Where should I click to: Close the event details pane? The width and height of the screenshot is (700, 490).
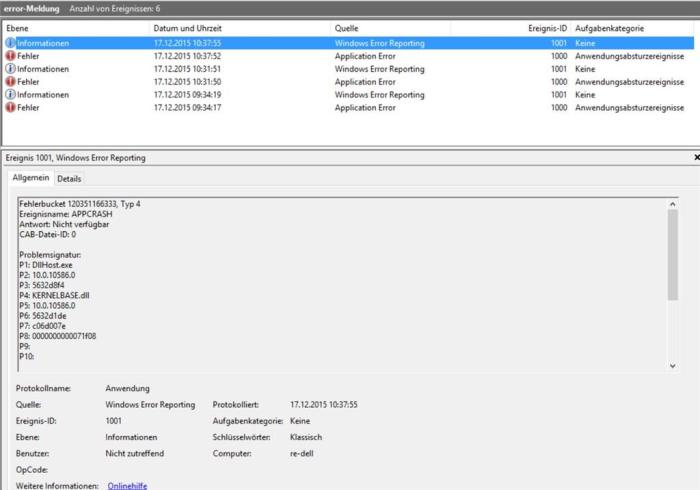pyautogui.click(x=695, y=158)
